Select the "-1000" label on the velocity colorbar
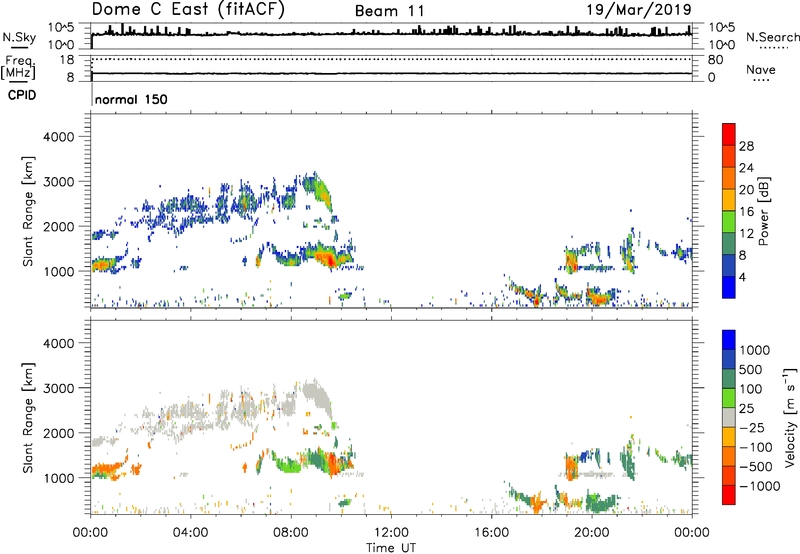The image size is (800, 554). point(760,486)
